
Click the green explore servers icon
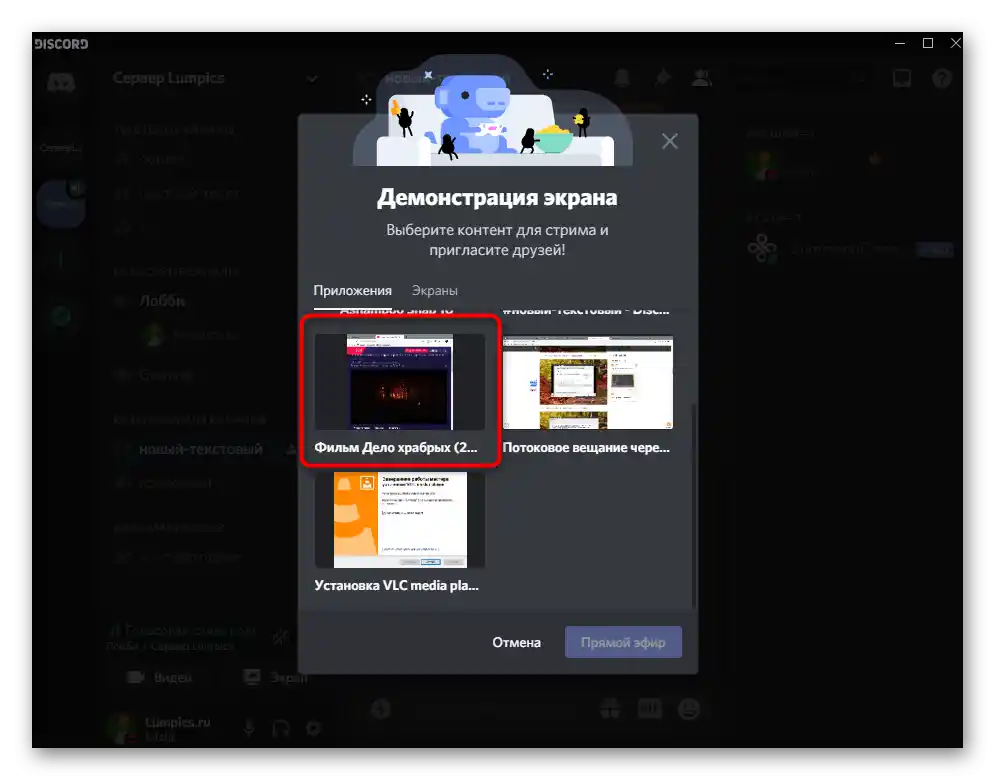pos(61,315)
